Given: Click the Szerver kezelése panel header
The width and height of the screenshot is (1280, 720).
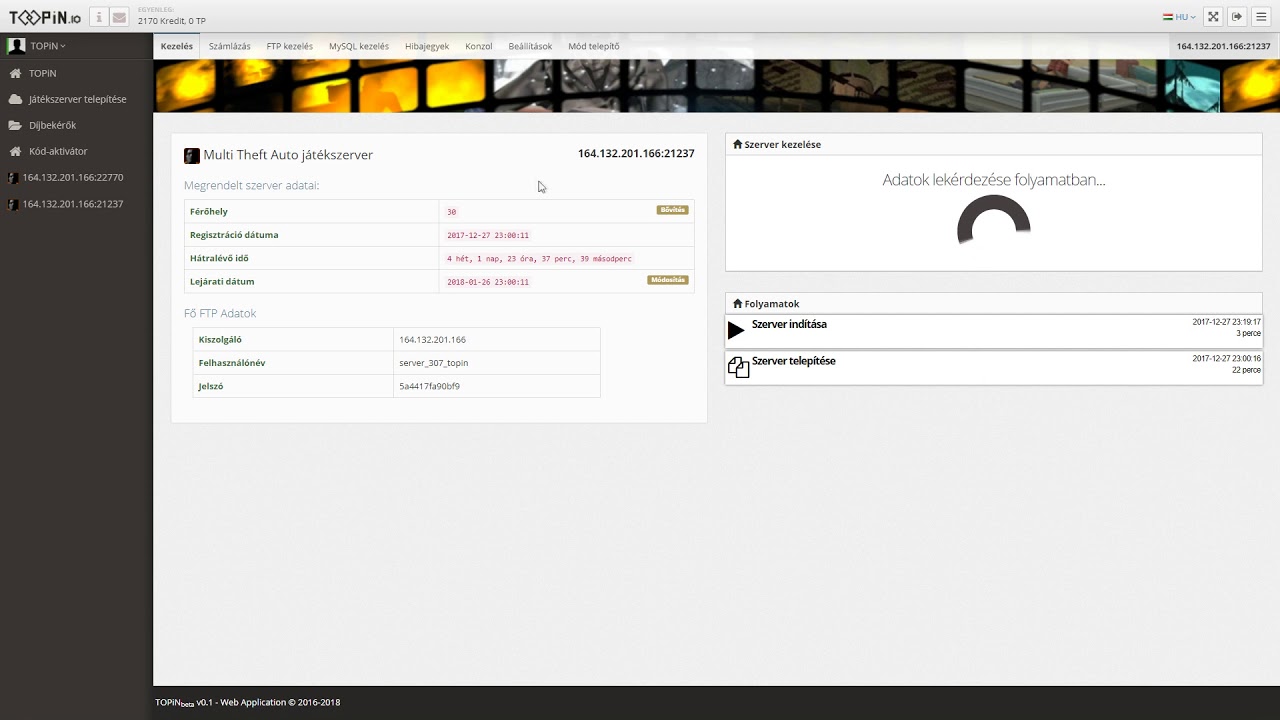Looking at the screenshot, I should click(994, 145).
